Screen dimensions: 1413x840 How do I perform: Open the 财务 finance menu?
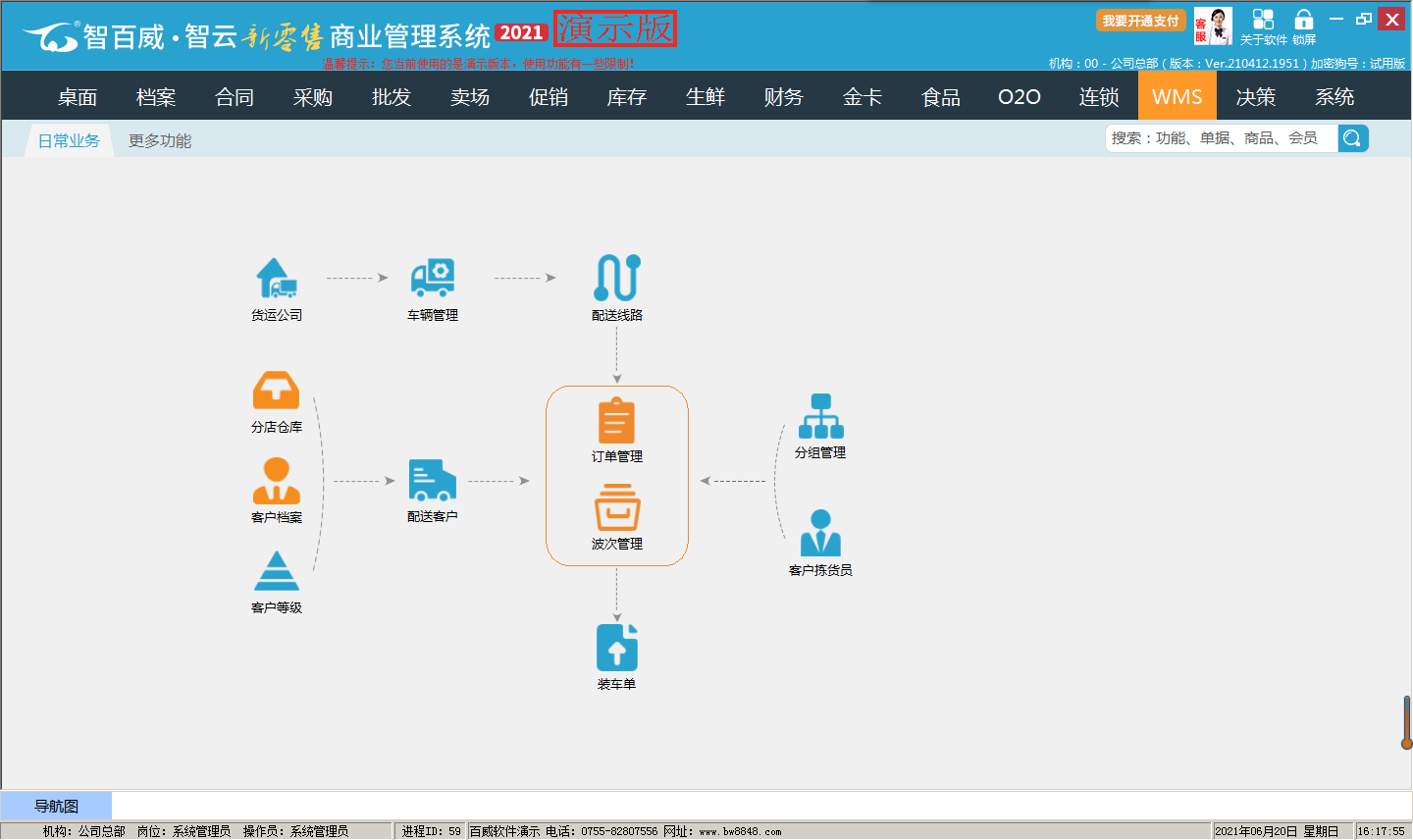[784, 97]
